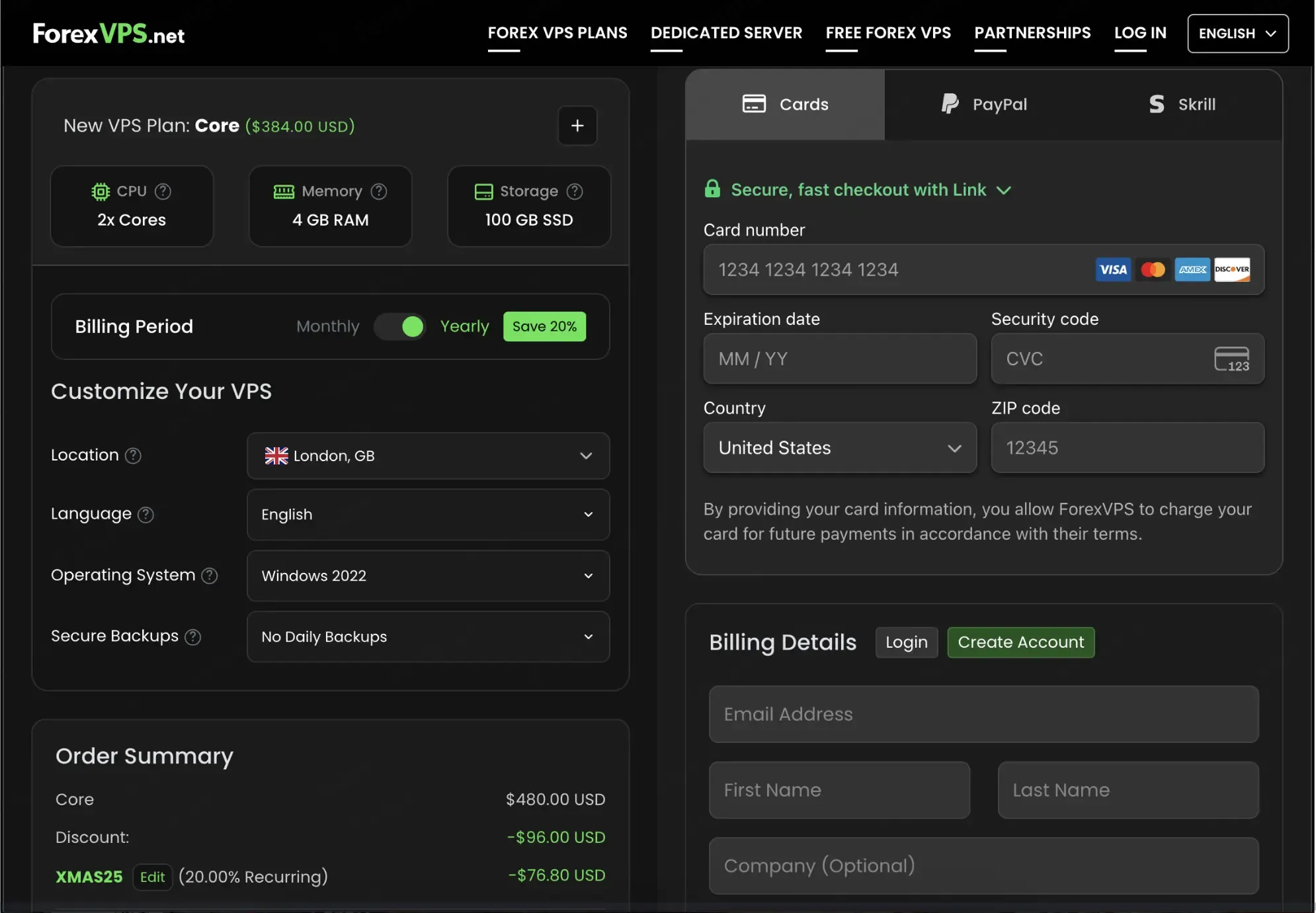This screenshot has width=1316, height=913.
Task: Switch to the PayPal payment tab
Action: point(984,104)
